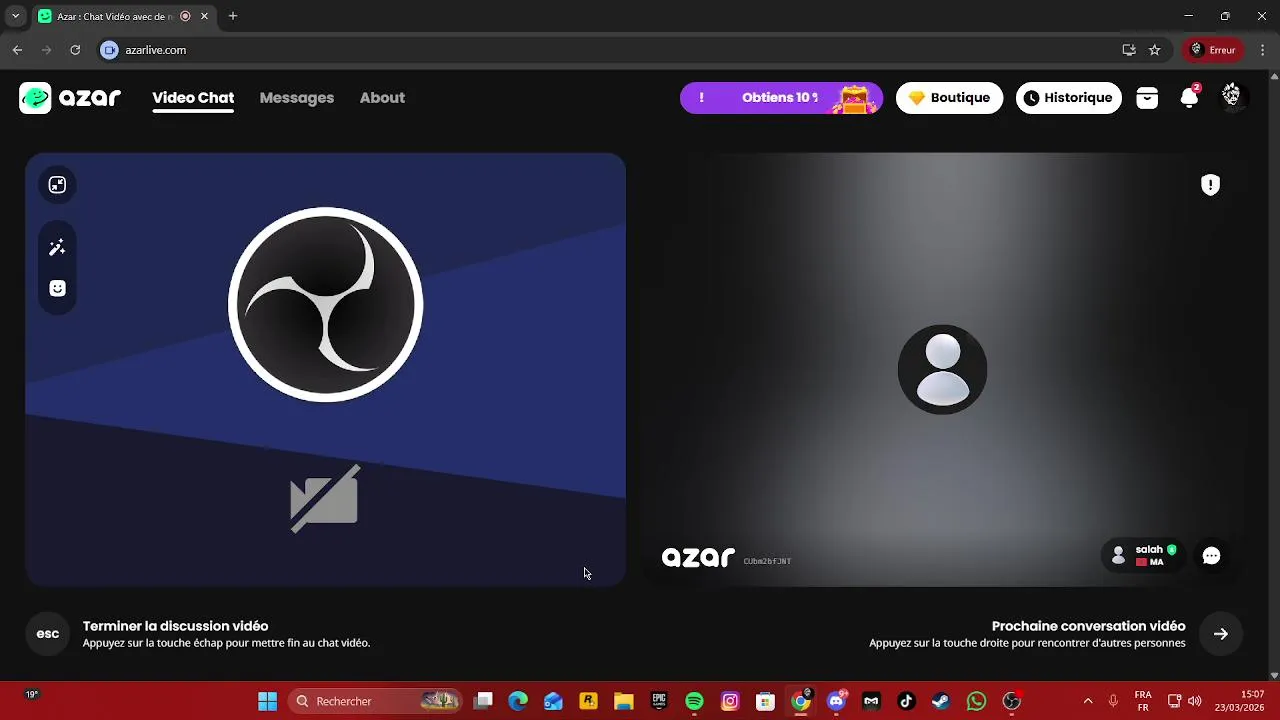Open the tab search dropdown arrow
This screenshot has height=720, width=1280.
coord(15,16)
